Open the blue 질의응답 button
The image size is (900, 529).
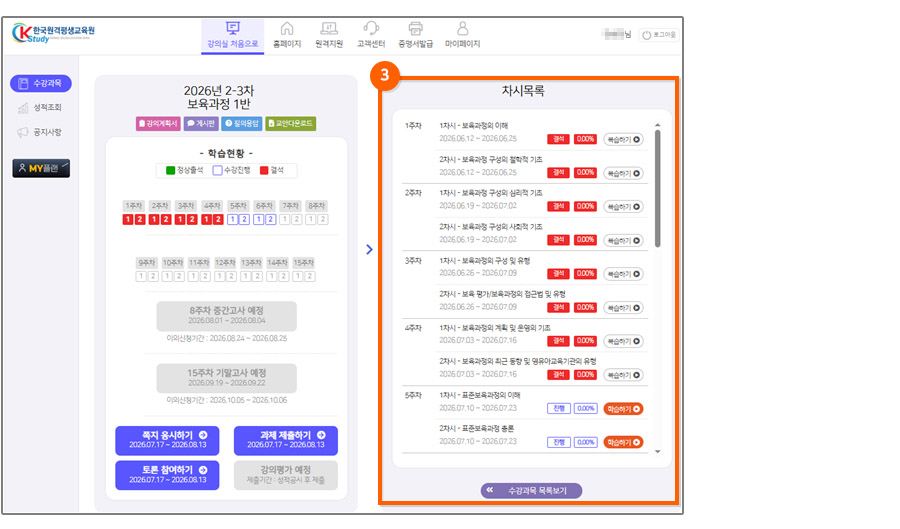(242, 123)
